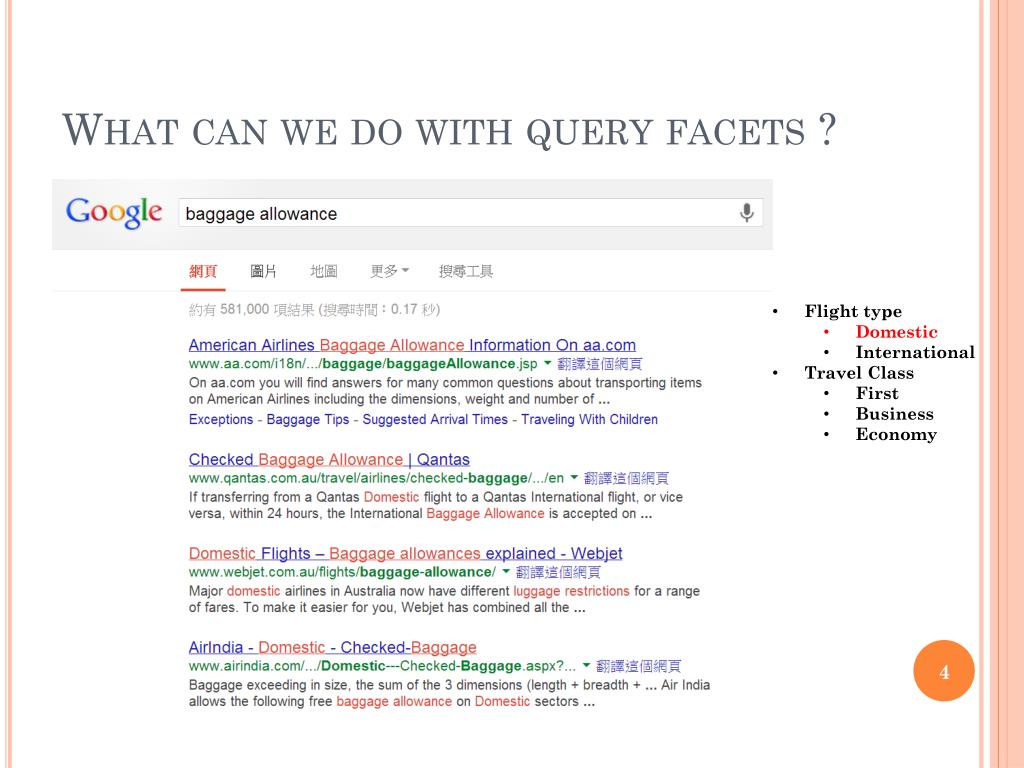Open the Suggested Arrival Times sitelink
The width and height of the screenshot is (1024, 768).
click(435, 419)
